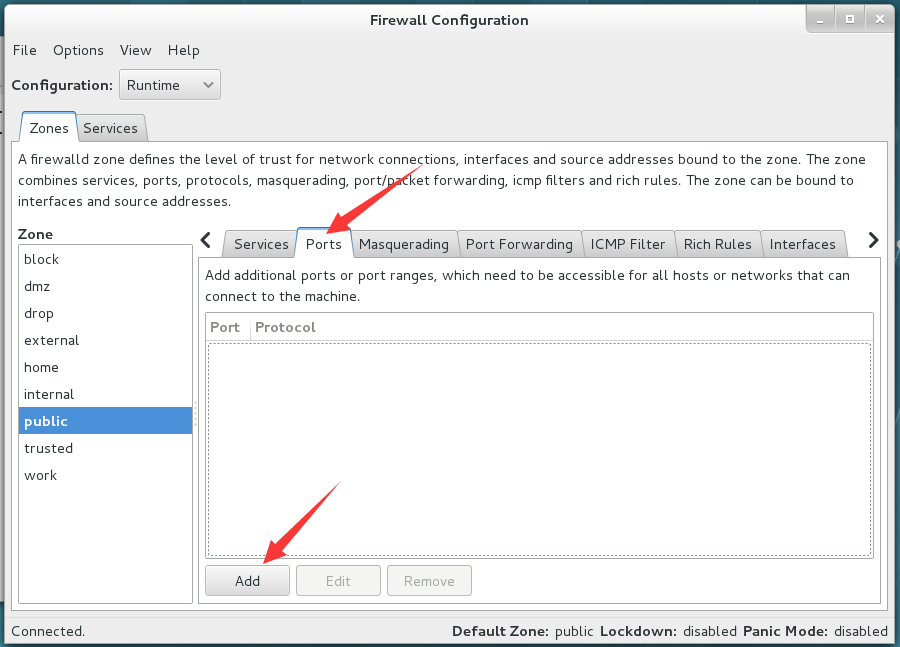The width and height of the screenshot is (900, 647).
Task: Open the Rich Rules tab
Action: (x=717, y=244)
